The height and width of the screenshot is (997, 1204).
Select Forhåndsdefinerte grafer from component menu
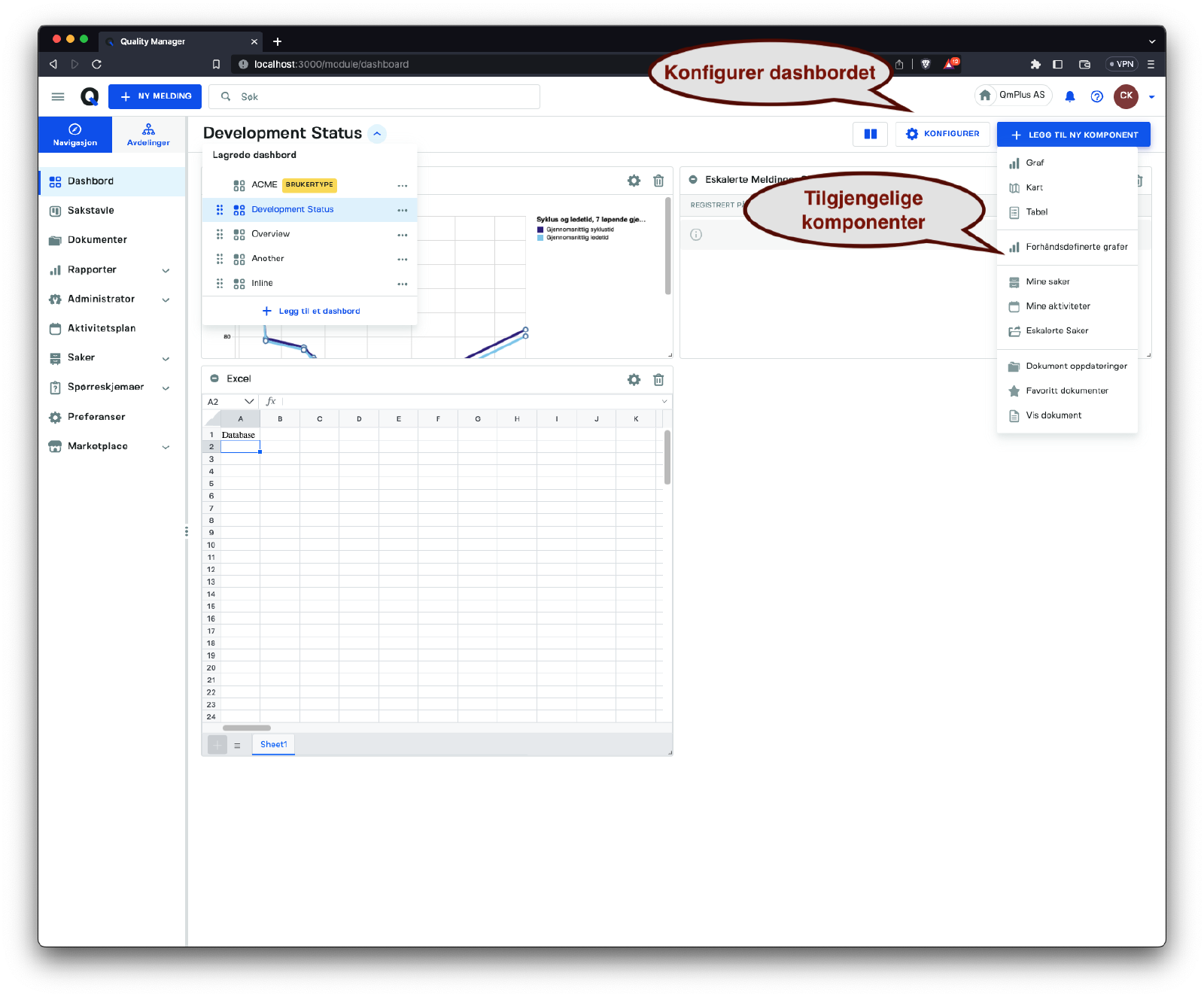[x=1076, y=247]
